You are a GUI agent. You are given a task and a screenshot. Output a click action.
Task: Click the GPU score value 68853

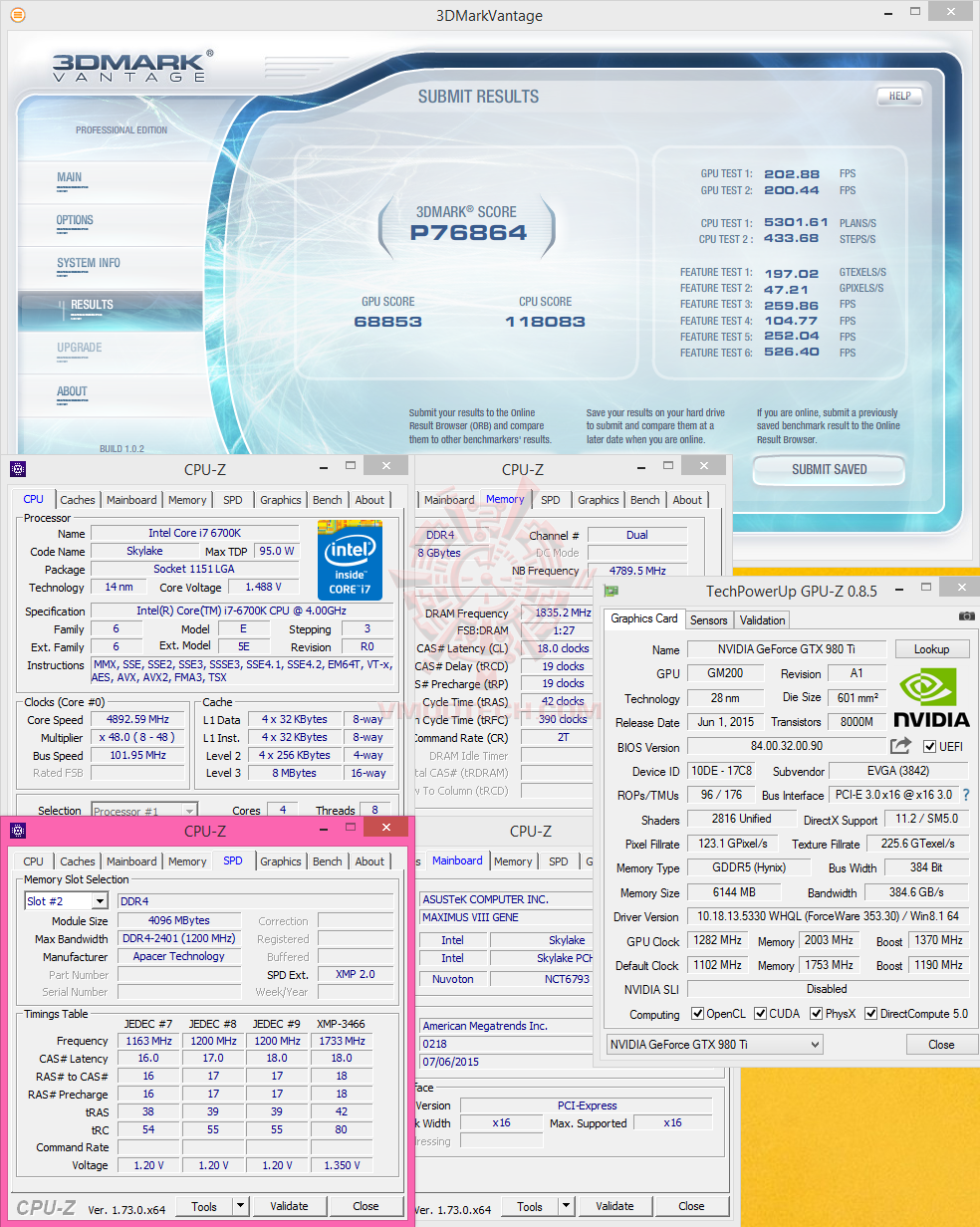coord(388,322)
